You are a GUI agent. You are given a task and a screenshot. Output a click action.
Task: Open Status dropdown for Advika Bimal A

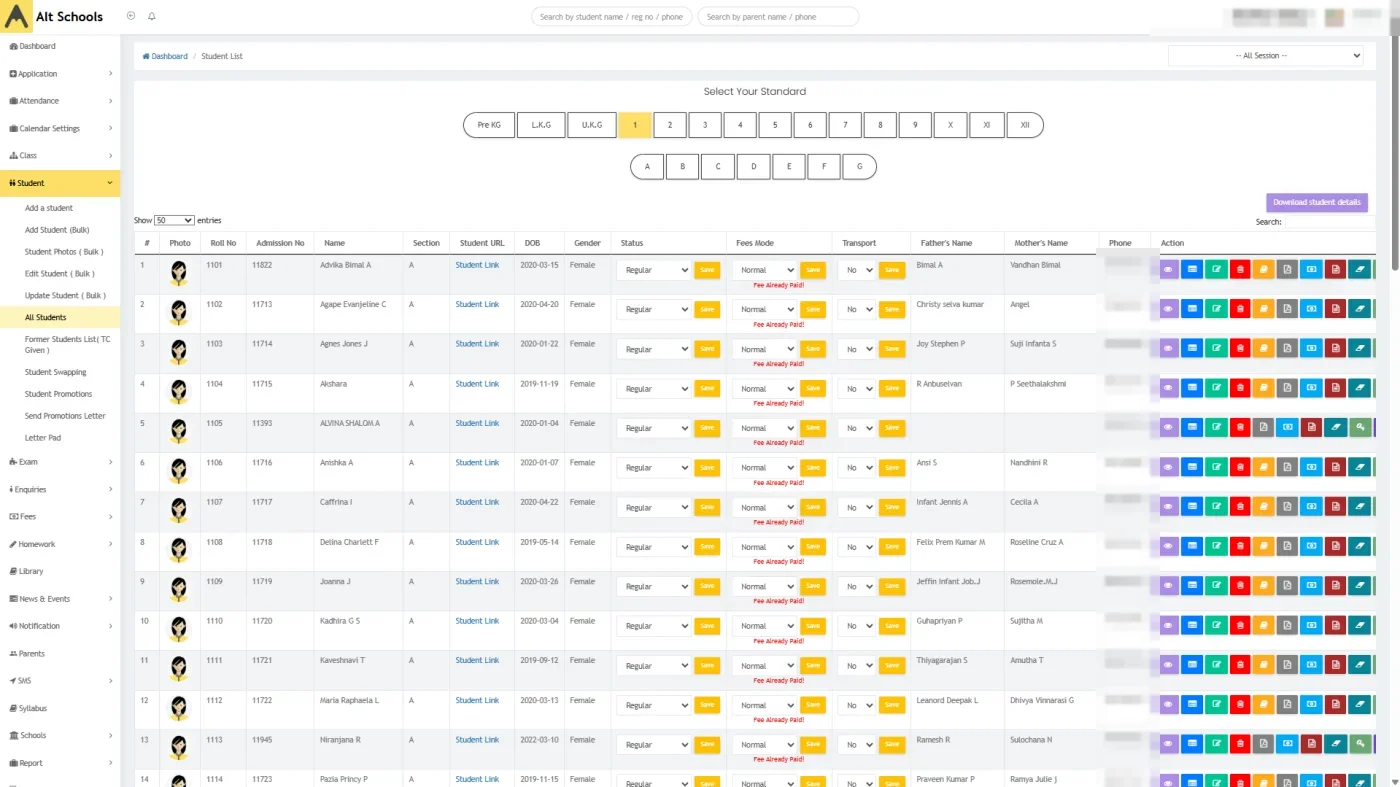pyautogui.click(x=654, y=270)
